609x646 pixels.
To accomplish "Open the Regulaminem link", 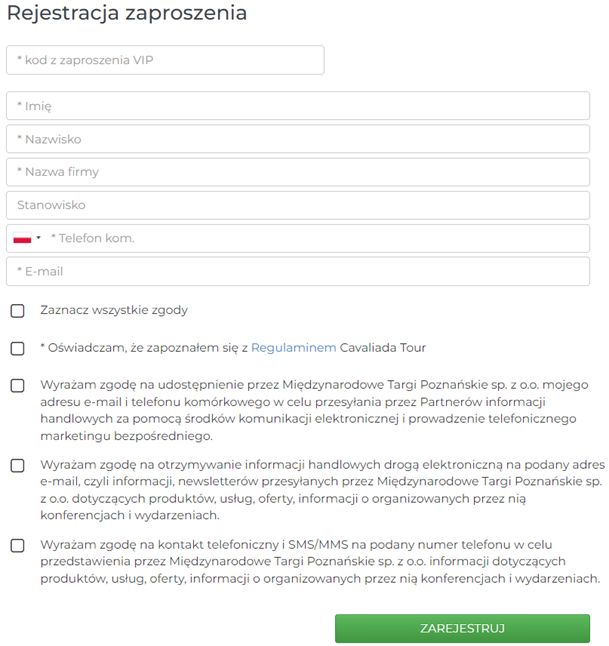I will coord(293,348).
